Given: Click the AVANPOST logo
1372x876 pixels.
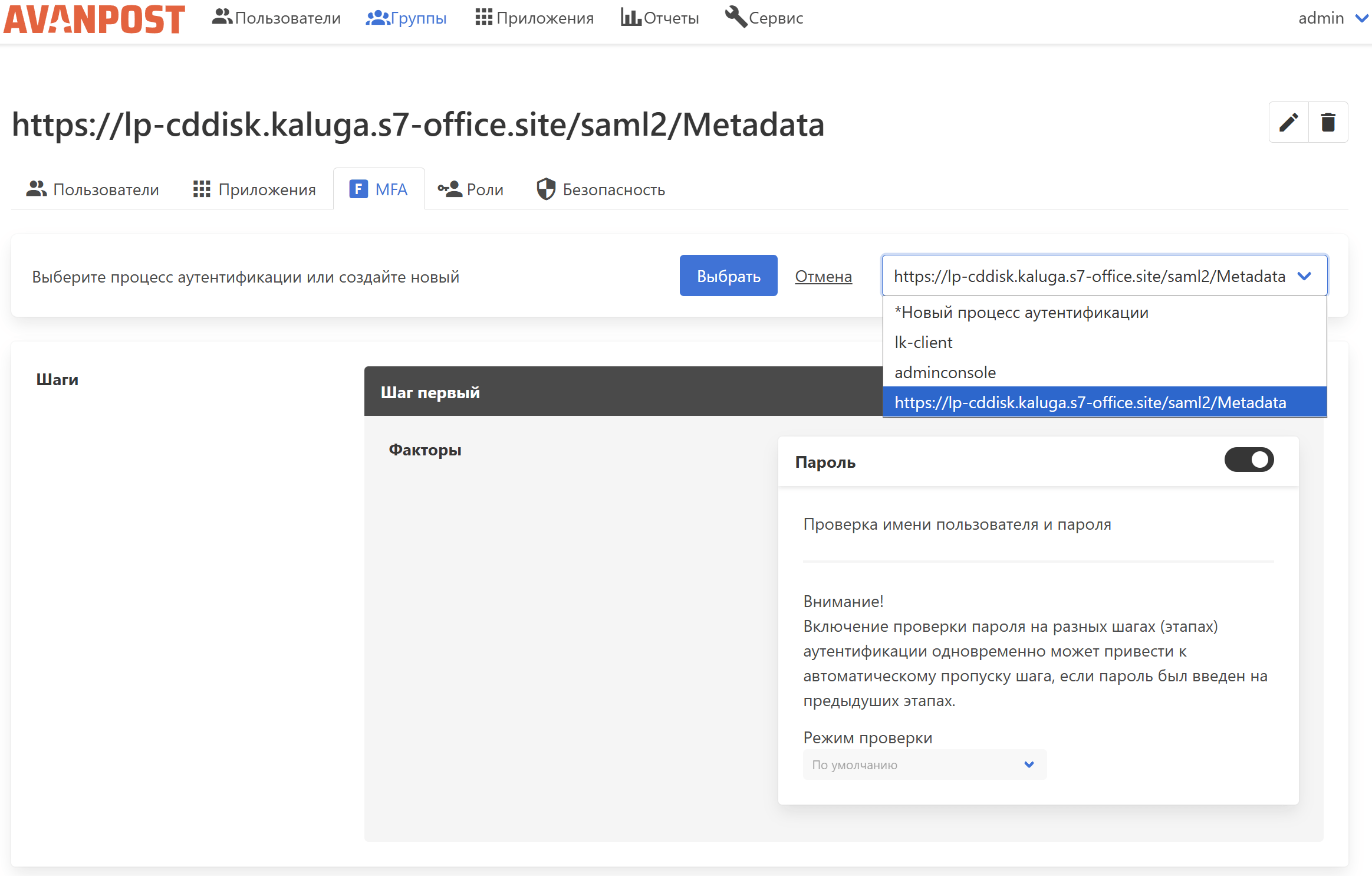Looking at the screenshot, I should coord(94,19).
